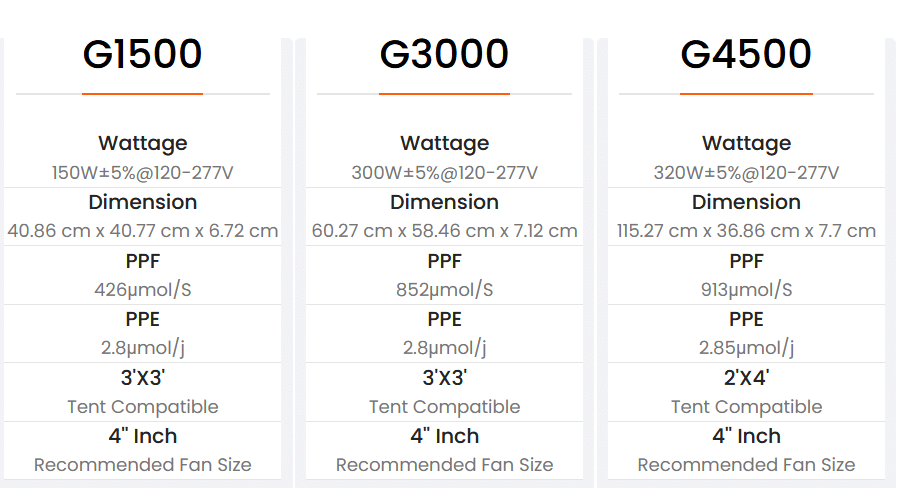897x488 pixels.
Task: Click the 2'X4' tent size label
Action: click(746, 378)
